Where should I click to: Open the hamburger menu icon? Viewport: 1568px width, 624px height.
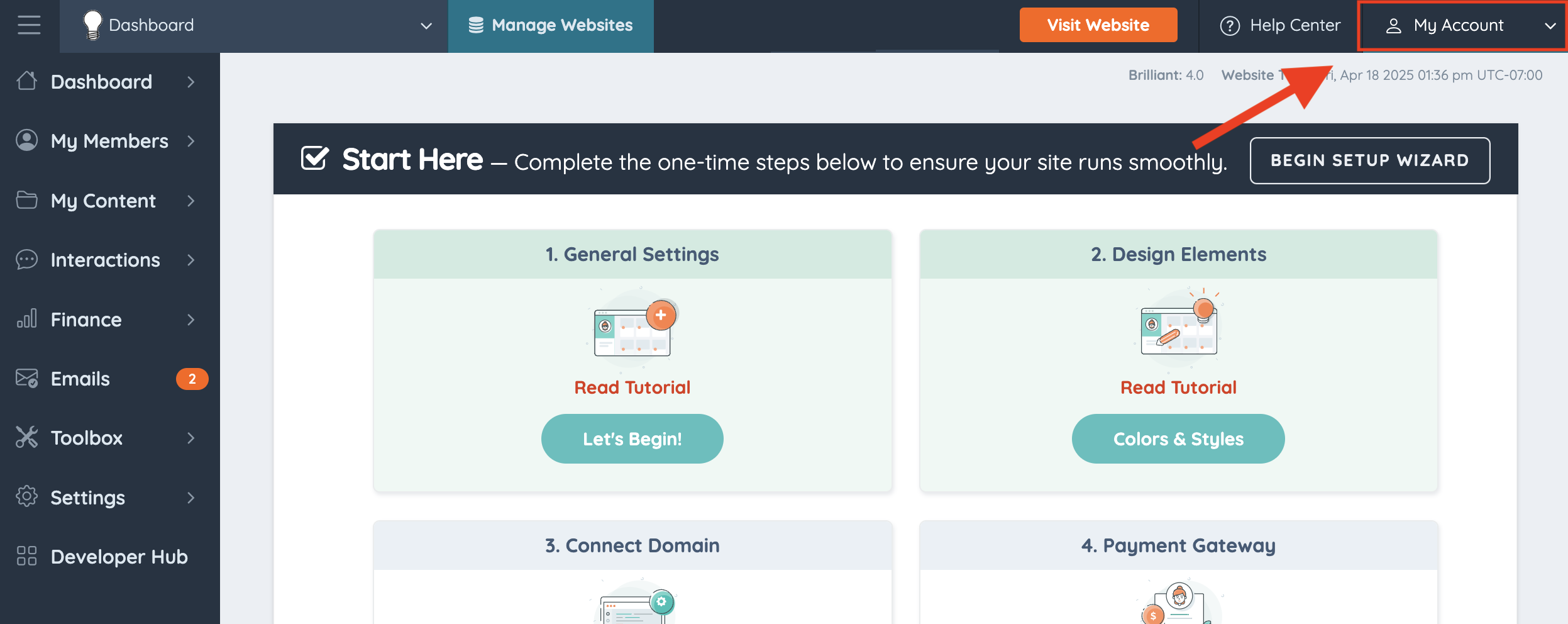click(x=29, y=25)
